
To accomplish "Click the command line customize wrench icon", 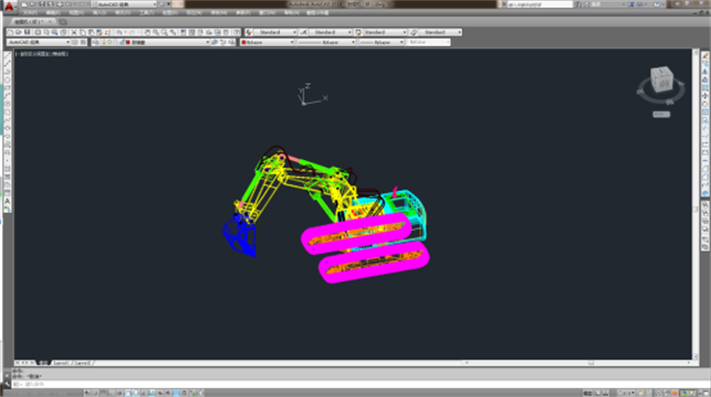I will point(7,384).
